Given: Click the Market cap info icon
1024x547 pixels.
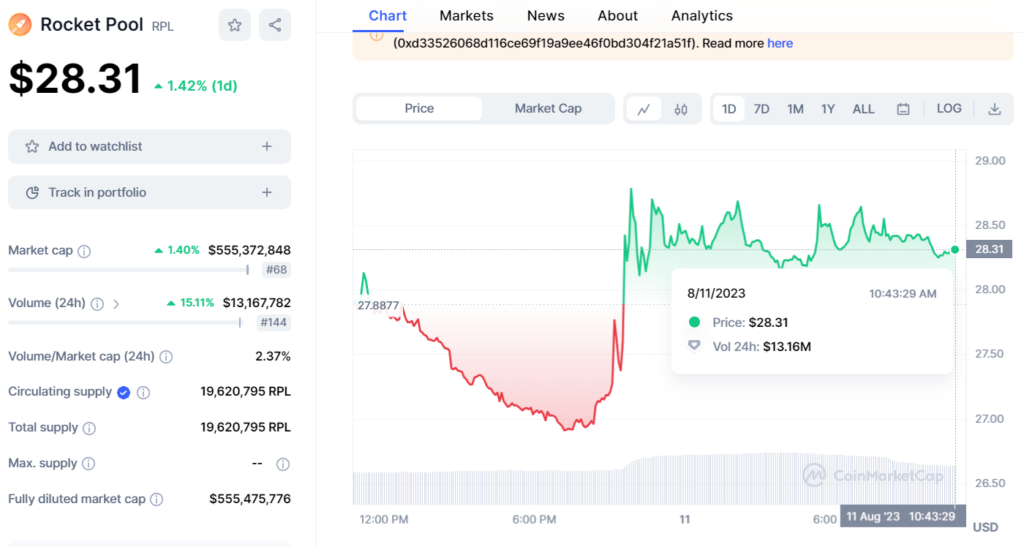Looking at the screenshot, I should click(x=84, y=251).
